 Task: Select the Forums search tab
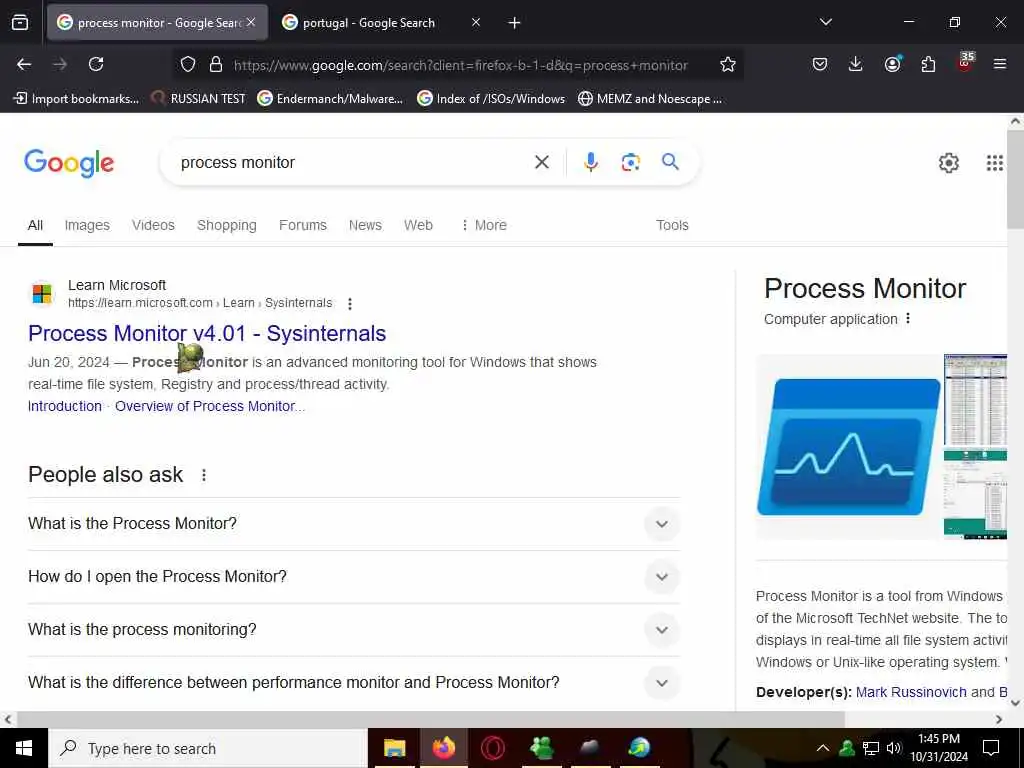(302, 225)
